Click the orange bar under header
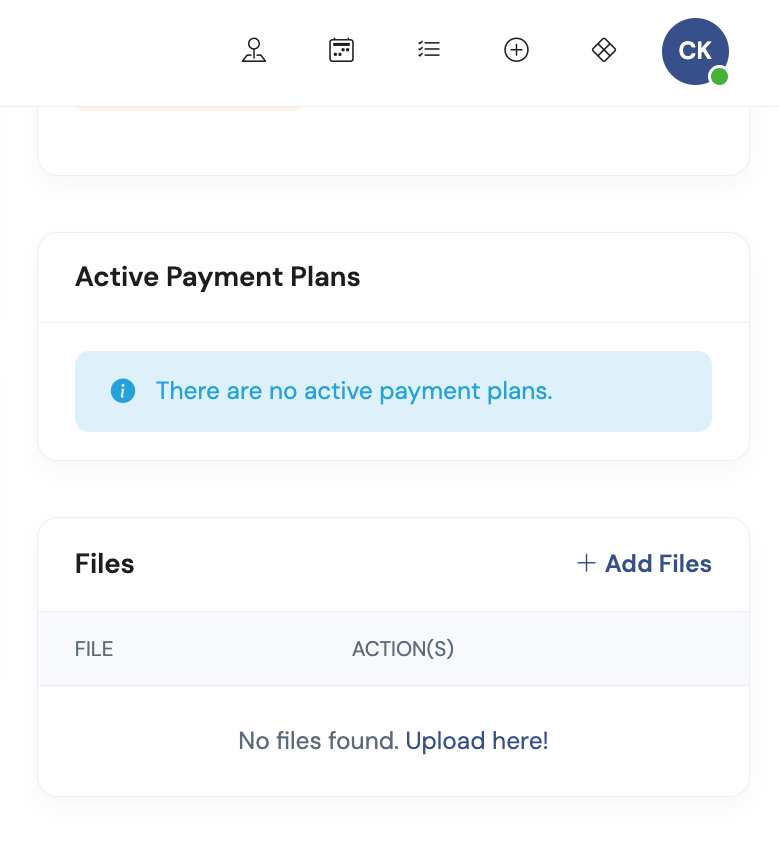This screenshot has width=779, height=841. (189, 109)
